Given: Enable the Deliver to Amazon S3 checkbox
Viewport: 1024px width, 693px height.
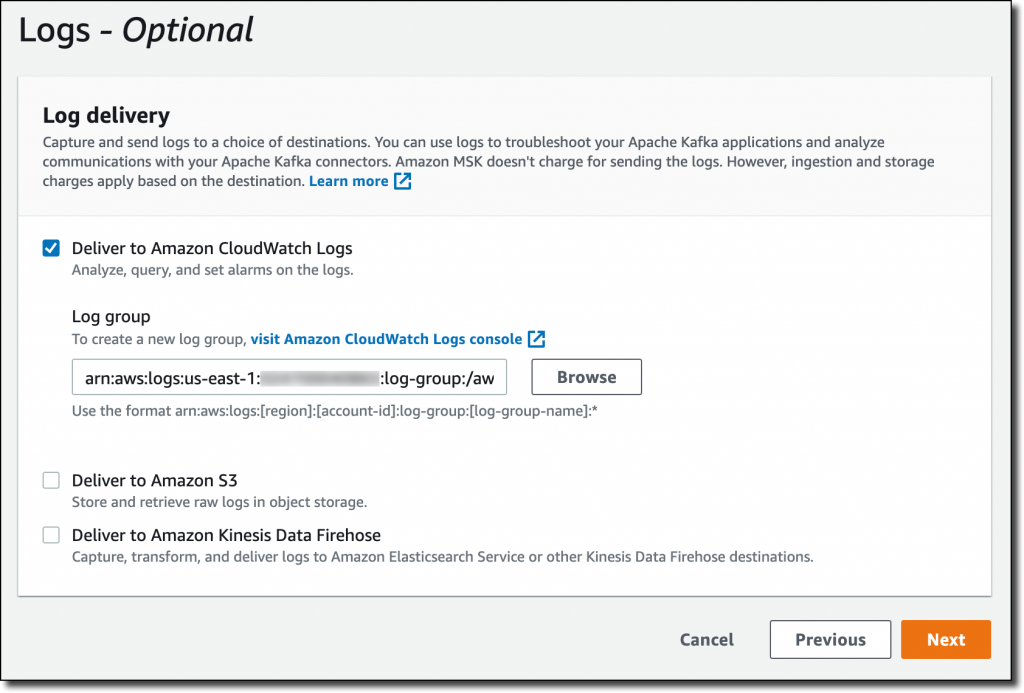Looking at the screenshot, I should [51, 481].
